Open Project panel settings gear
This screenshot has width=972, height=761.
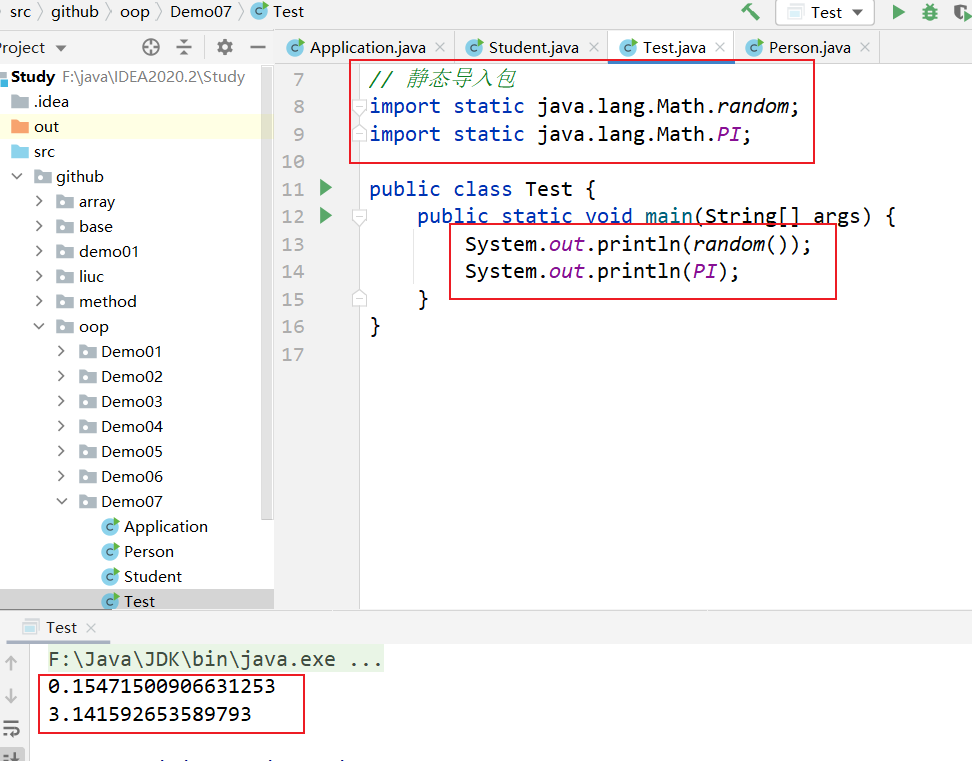pos(225,47)
